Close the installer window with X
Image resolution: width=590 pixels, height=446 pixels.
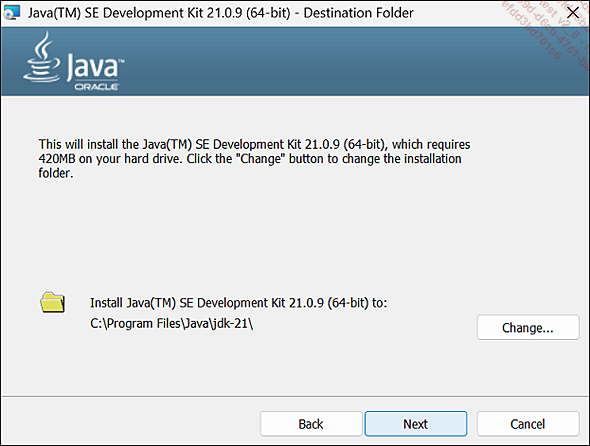click(x=573, y=13)
